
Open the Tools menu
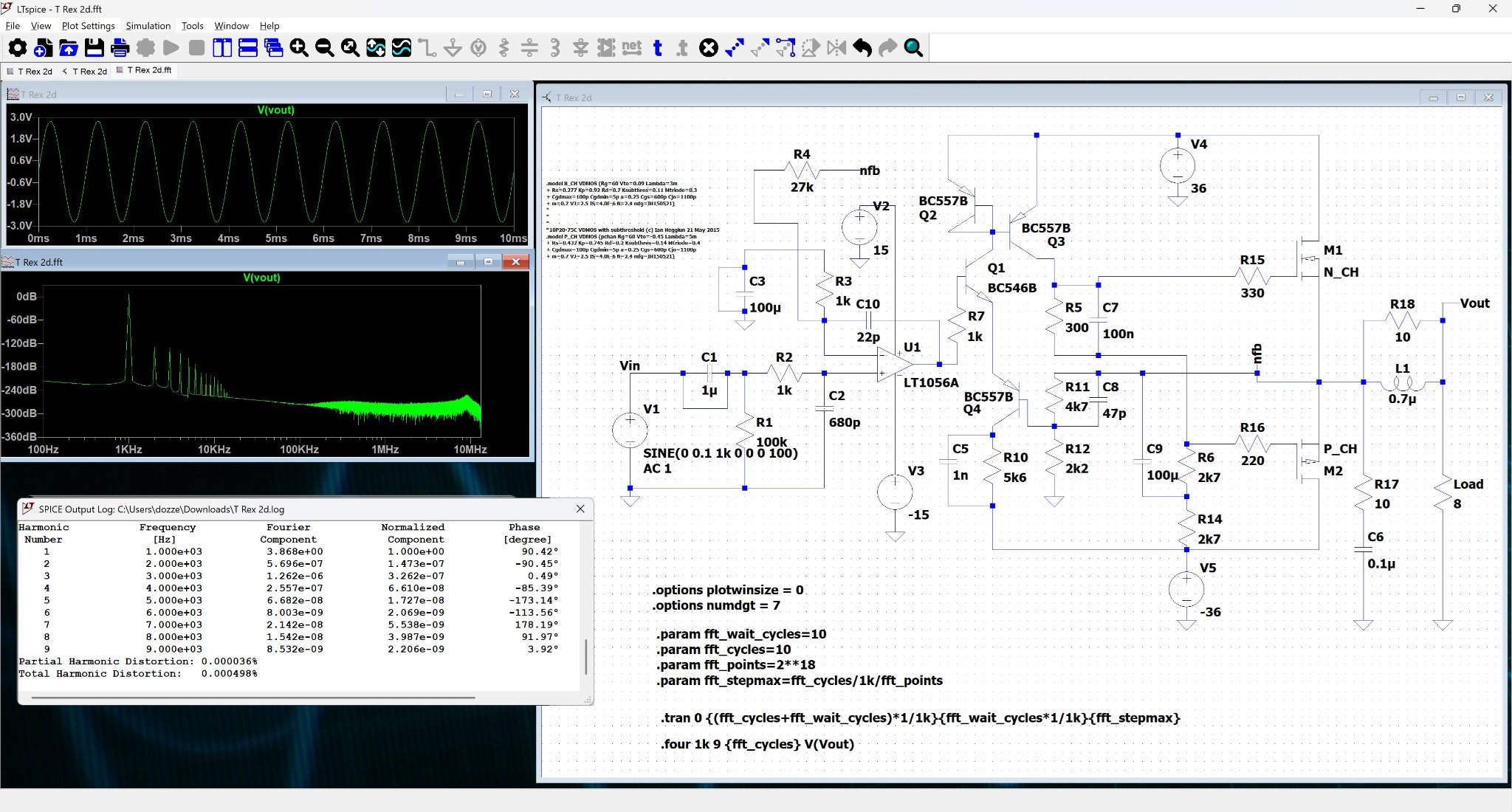[x=192, y=26]
